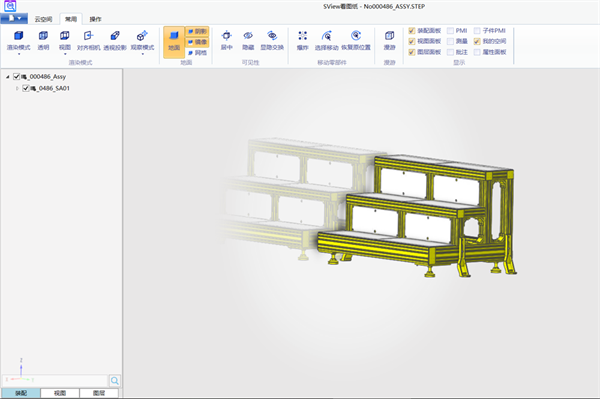Open the 视图 dropdown arrow

tap(65, 54)
